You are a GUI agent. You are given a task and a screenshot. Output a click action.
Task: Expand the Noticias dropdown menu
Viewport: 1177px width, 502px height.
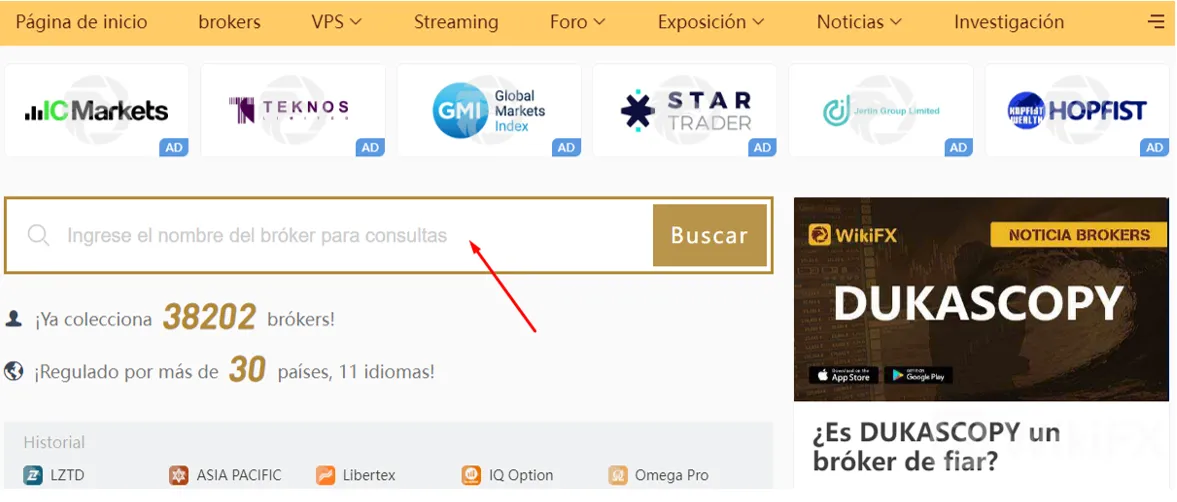click(859, 23)
